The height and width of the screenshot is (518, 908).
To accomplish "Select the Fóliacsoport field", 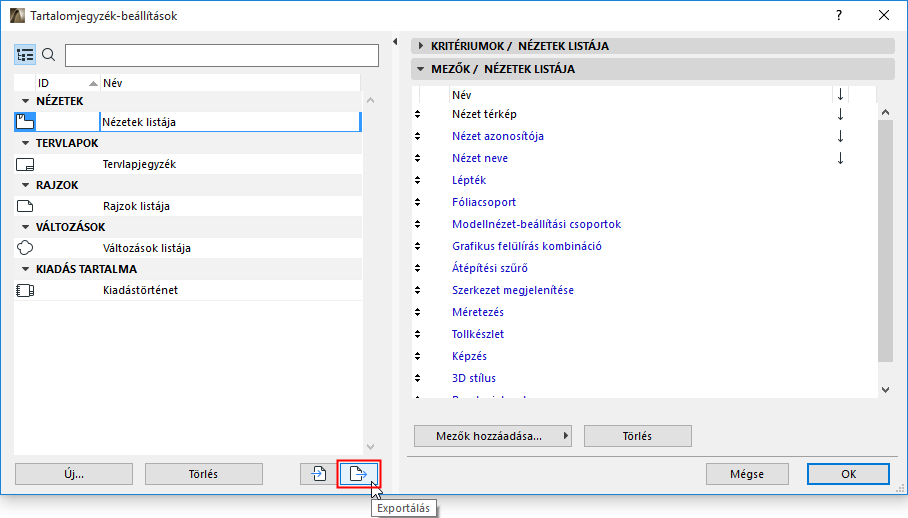I will [484, 203].
